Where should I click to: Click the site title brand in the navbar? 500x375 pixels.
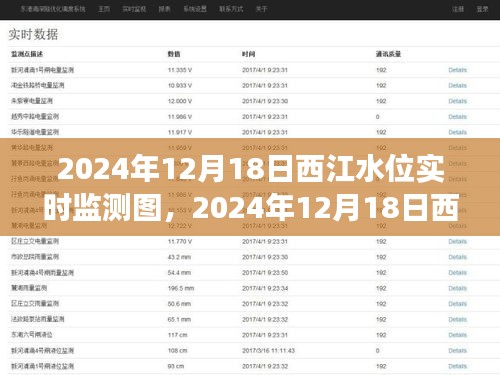[53, 9]
